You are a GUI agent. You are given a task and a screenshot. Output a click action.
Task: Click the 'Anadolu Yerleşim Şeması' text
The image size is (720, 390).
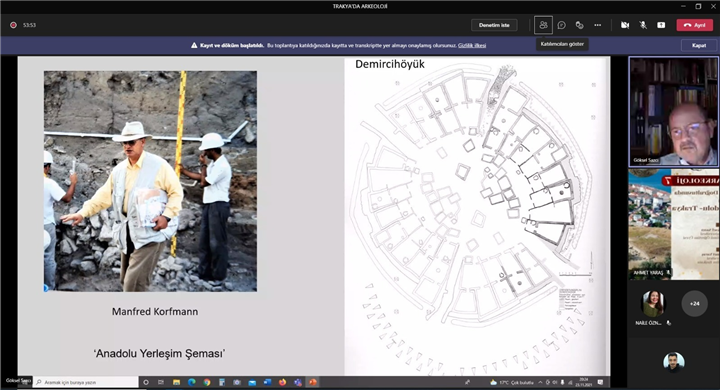(x=159, y=353)
